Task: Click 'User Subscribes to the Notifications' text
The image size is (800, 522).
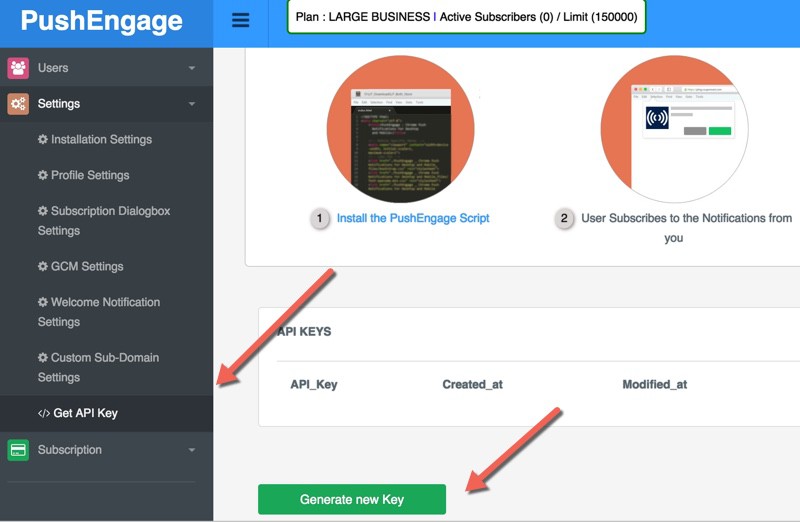Action: [x=687, y=228]
